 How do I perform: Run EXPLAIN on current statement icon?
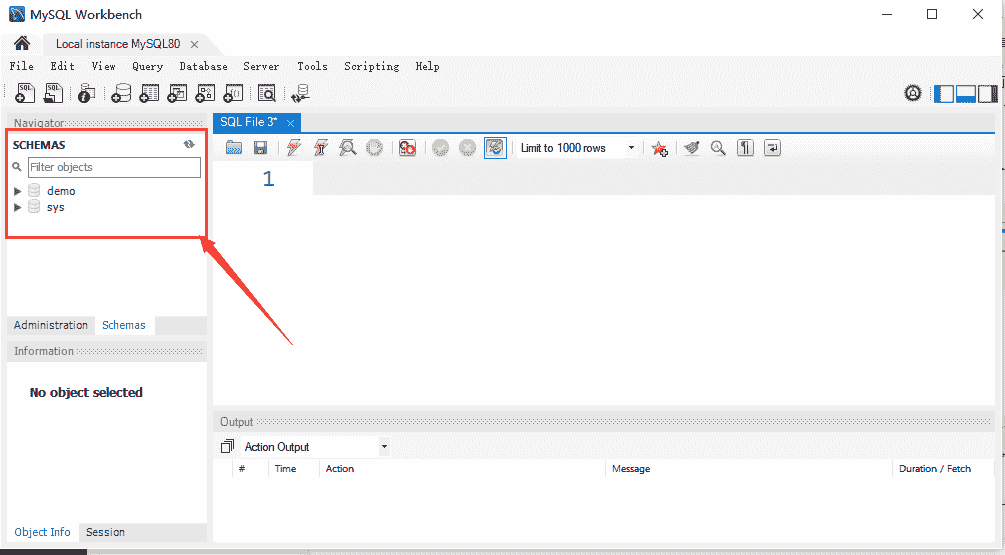click(x=347, y=148)
